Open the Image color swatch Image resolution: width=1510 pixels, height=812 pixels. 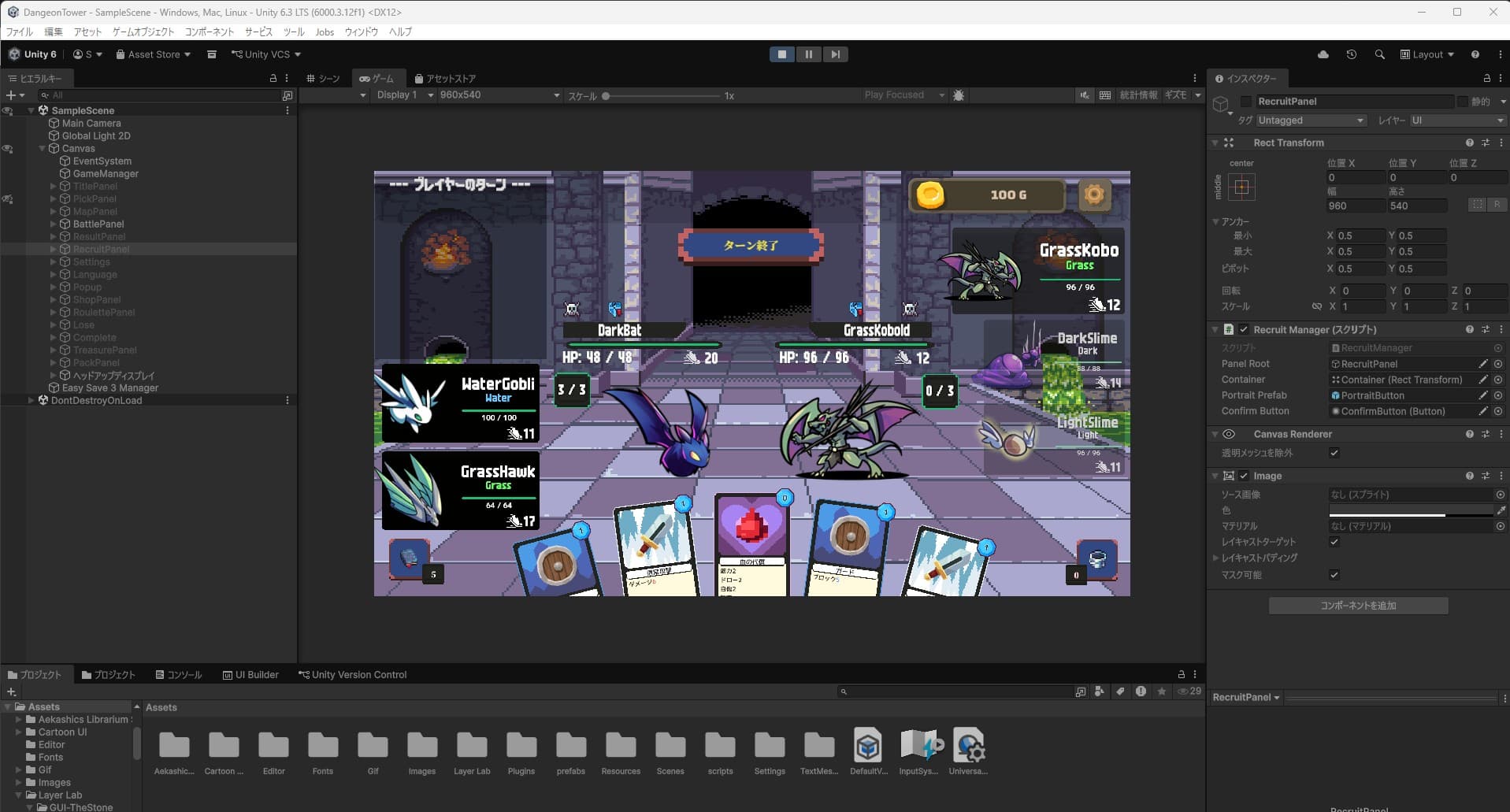[1412, 510]
